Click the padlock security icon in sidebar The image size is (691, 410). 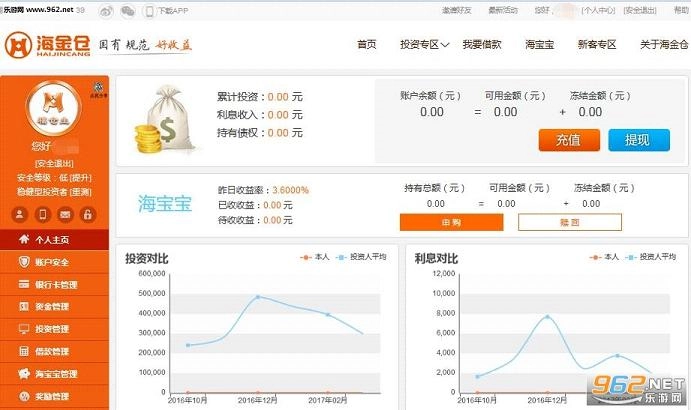[x=88, y=214]
